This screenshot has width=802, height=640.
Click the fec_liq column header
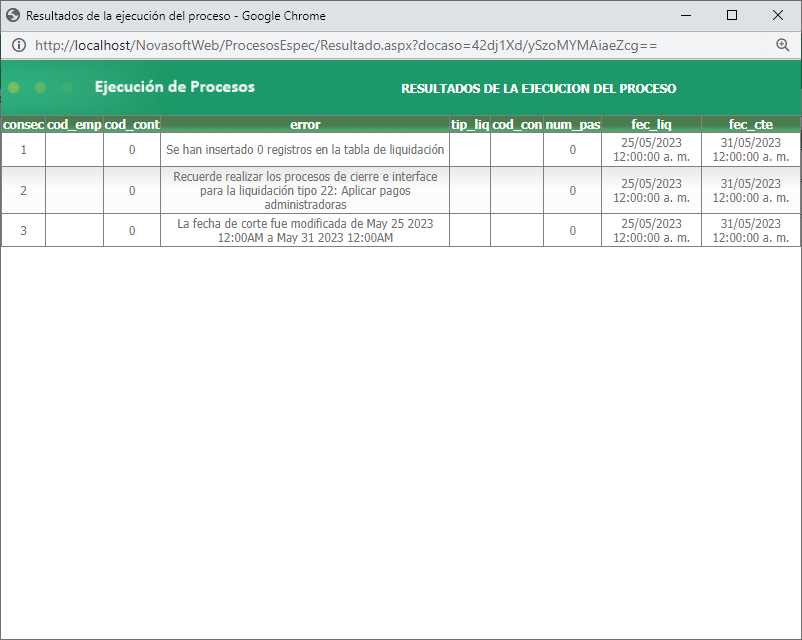coord(651,124)
